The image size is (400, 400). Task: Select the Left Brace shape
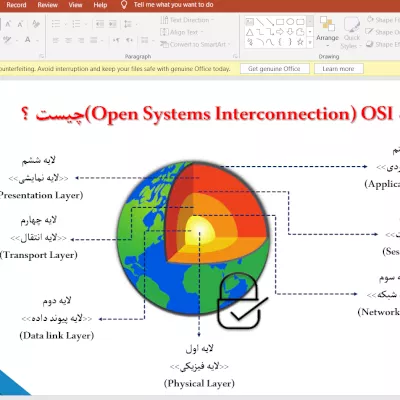pyautogui.click(x=280, y=42)
